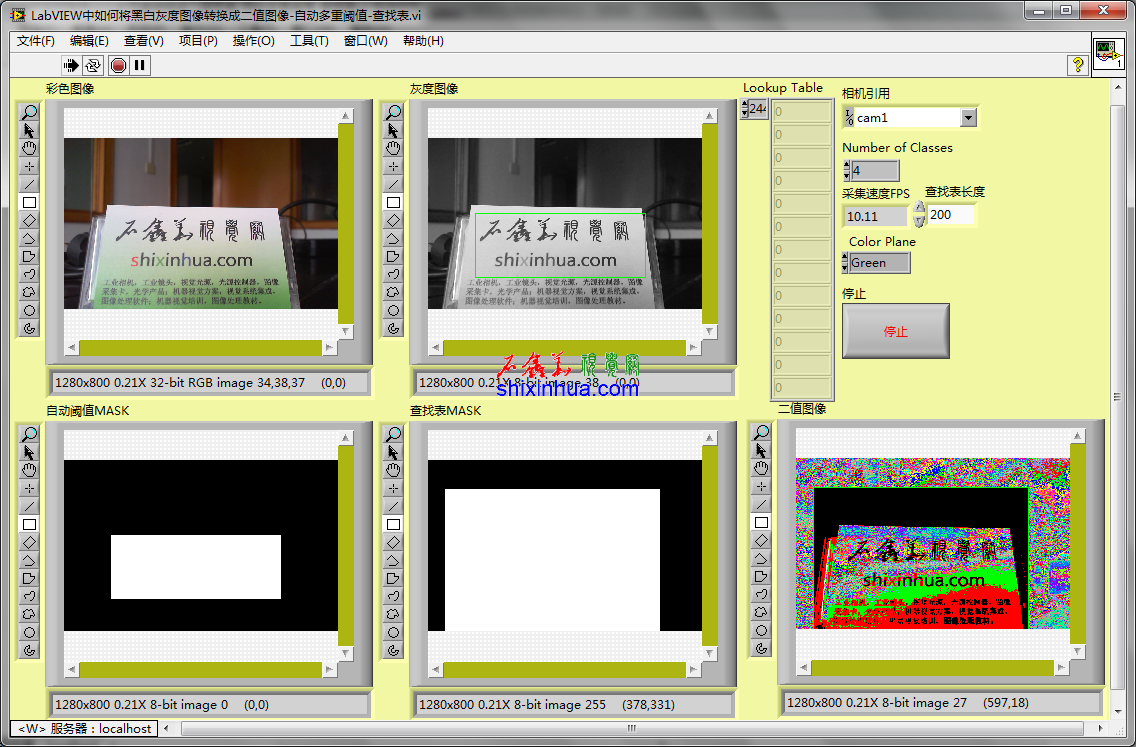The image size is (1136, 747).
Task: Open context help with the question mark icon
Action: (1078, 65)
